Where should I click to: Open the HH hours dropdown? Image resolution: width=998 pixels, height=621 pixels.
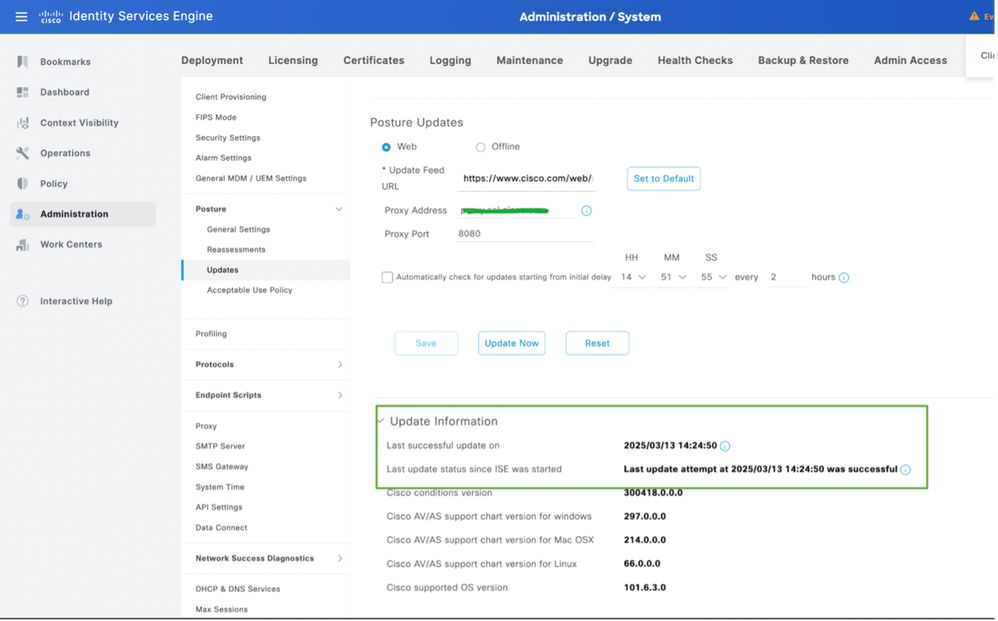click(x=632, y=277)
